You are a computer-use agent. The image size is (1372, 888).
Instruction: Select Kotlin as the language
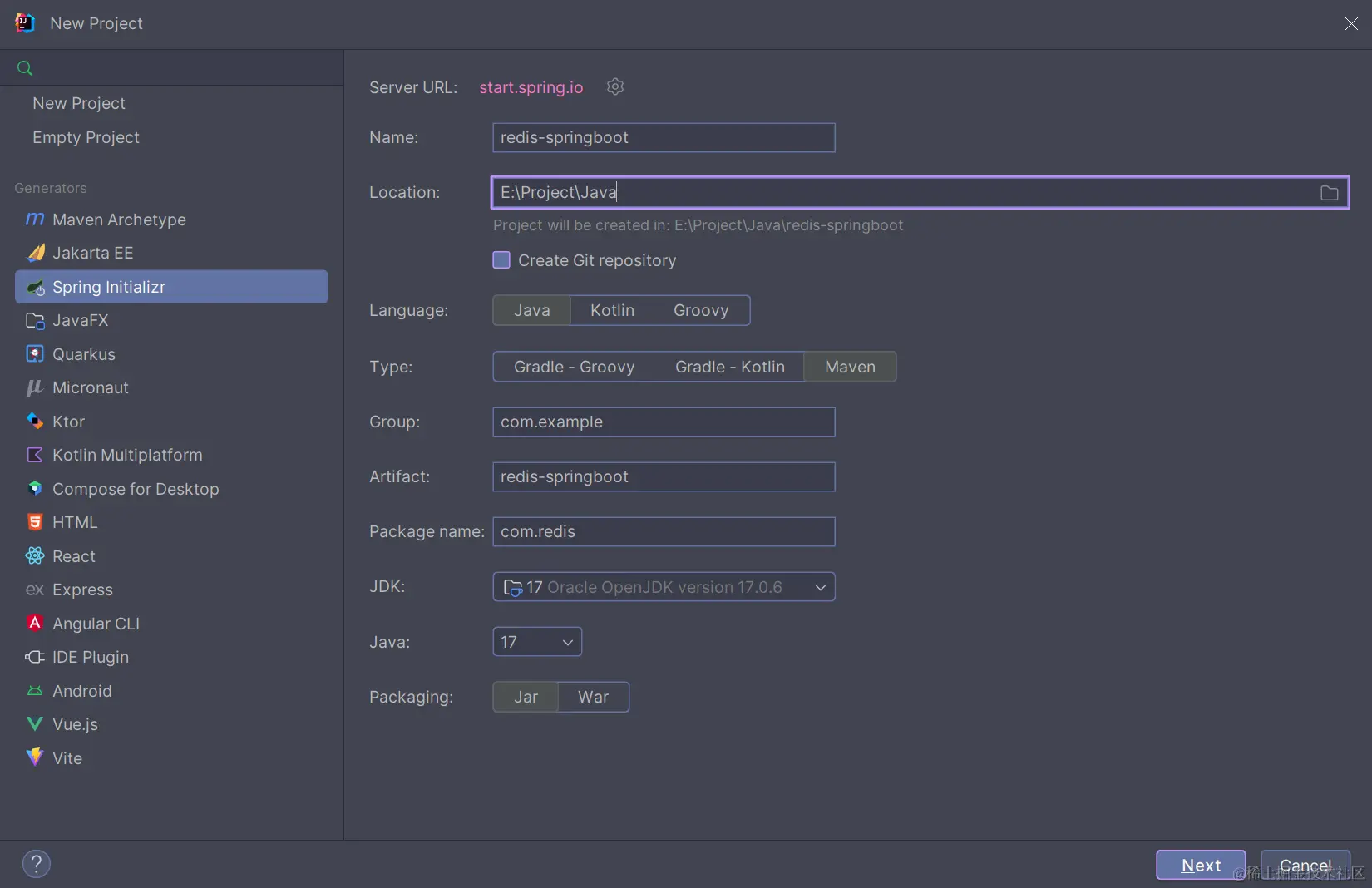click(x=612, y=310)
